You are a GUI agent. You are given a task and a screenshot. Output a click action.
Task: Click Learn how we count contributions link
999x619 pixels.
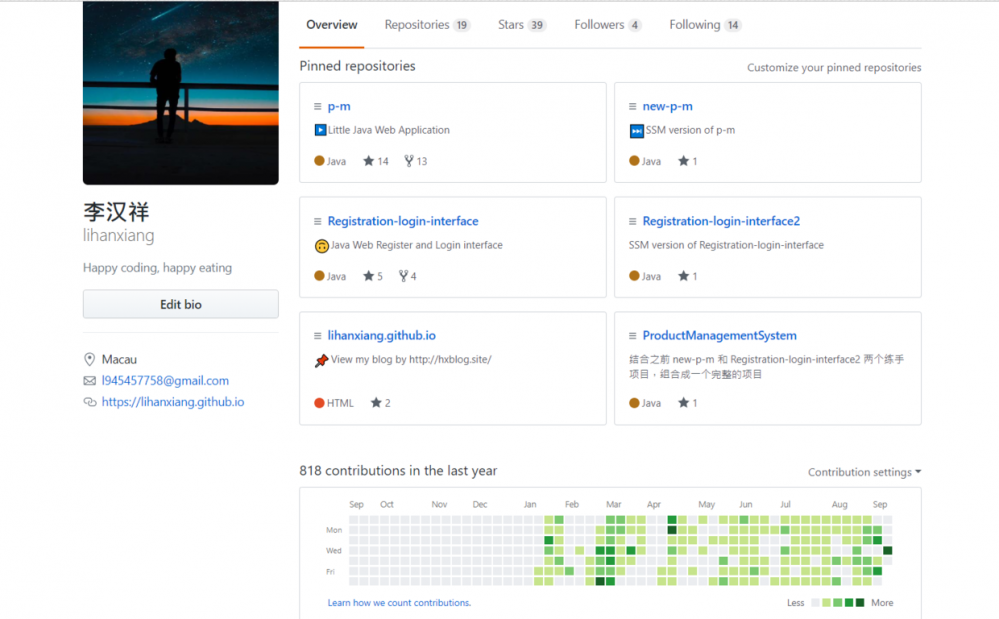(399, 603)
